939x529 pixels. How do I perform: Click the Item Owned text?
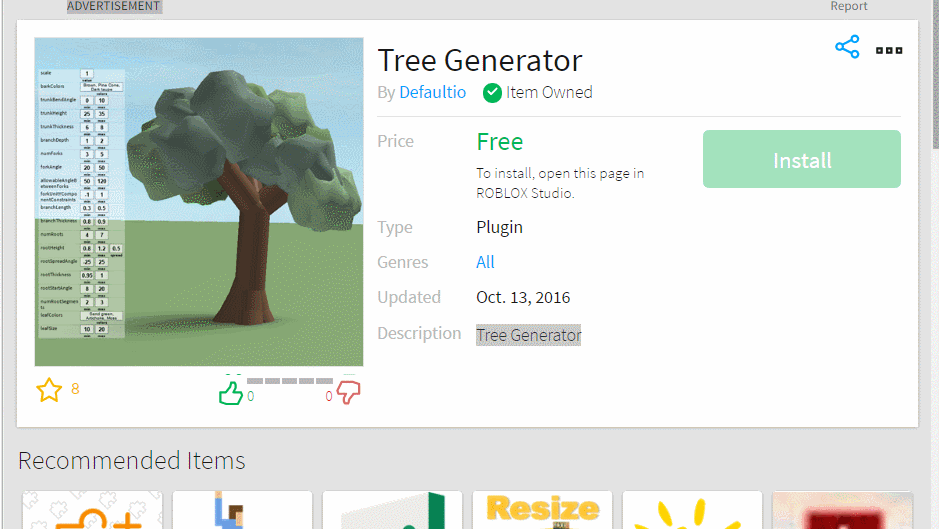549,92
